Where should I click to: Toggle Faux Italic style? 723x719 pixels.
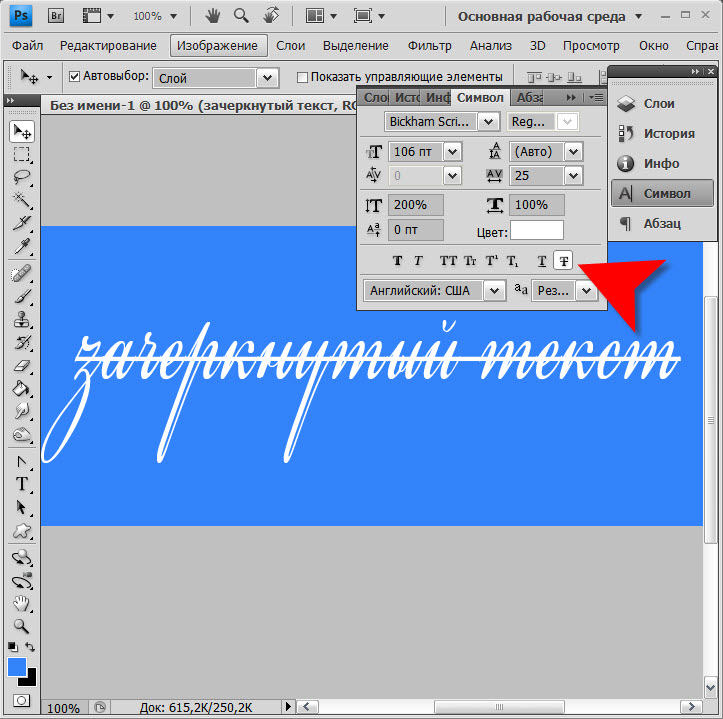point(418,261)
